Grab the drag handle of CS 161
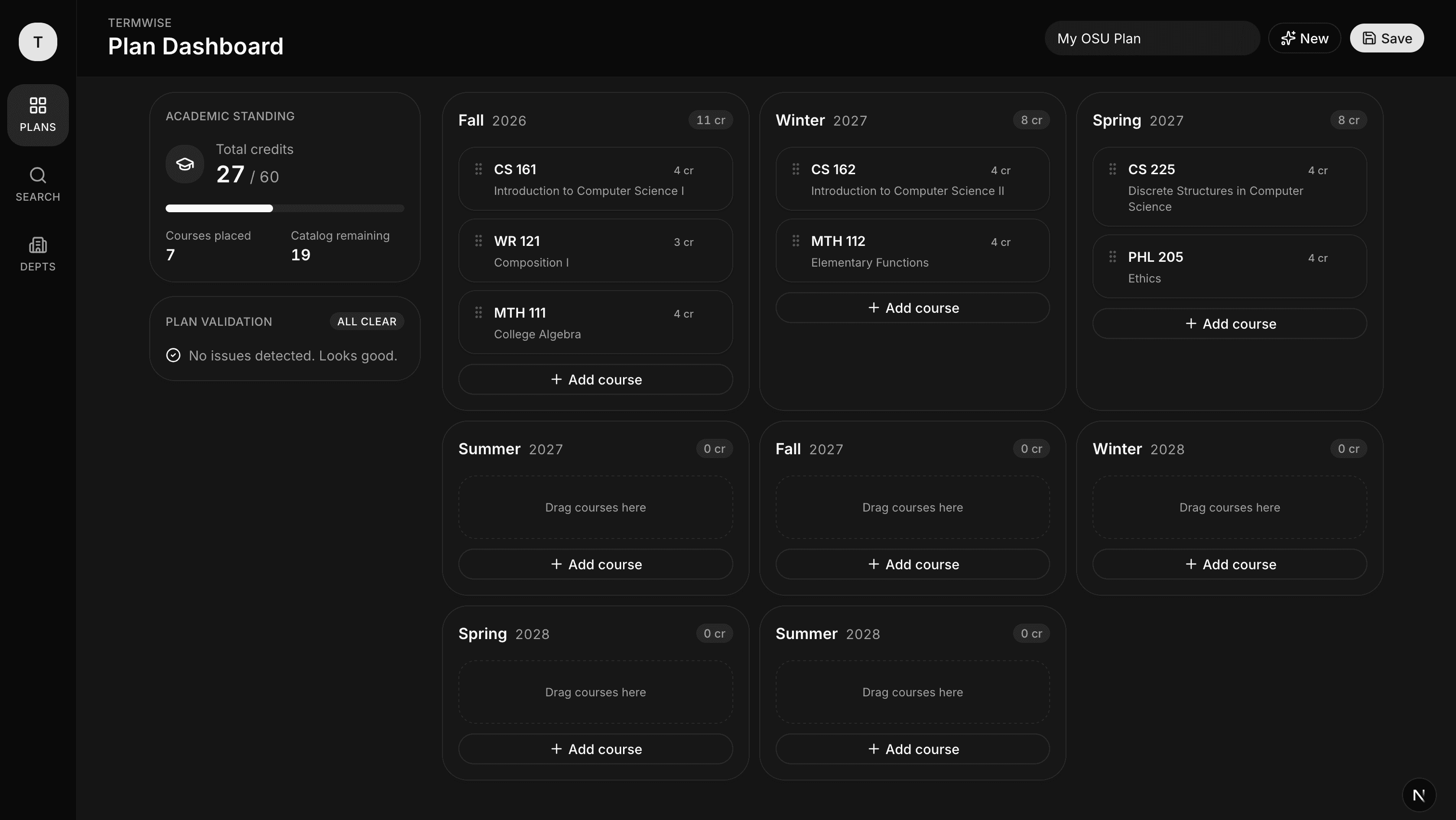This screenshot has width=1456, height=820. (478, 169)
